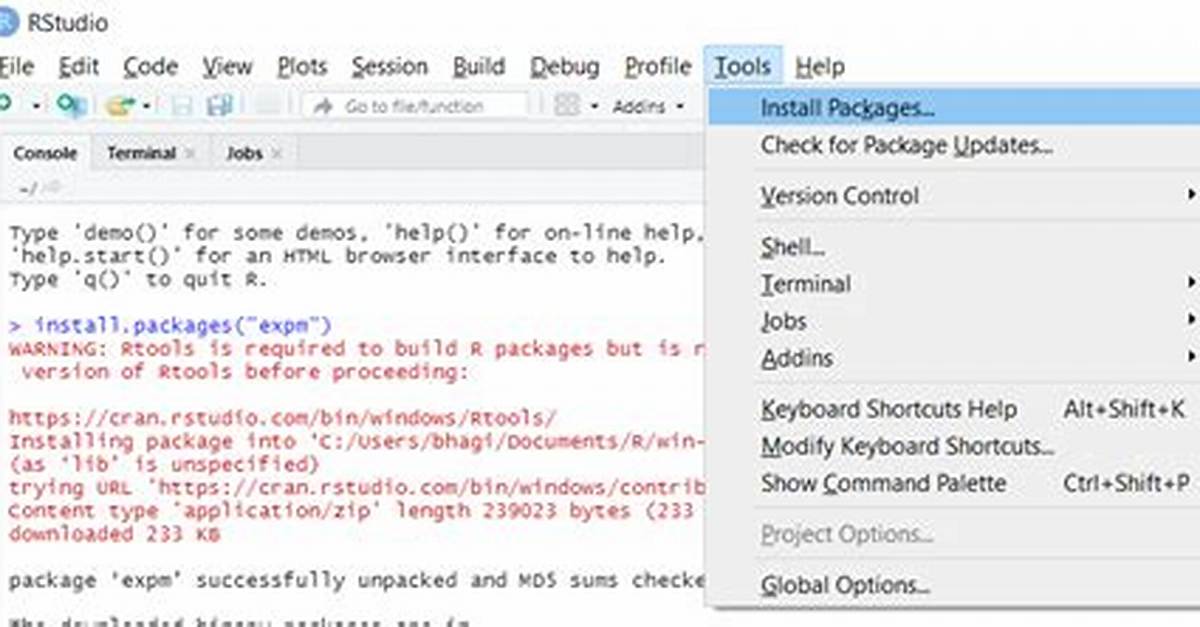Open the File menu
The width and height of the screenshot is (1200, 627).
click(16, 67)
